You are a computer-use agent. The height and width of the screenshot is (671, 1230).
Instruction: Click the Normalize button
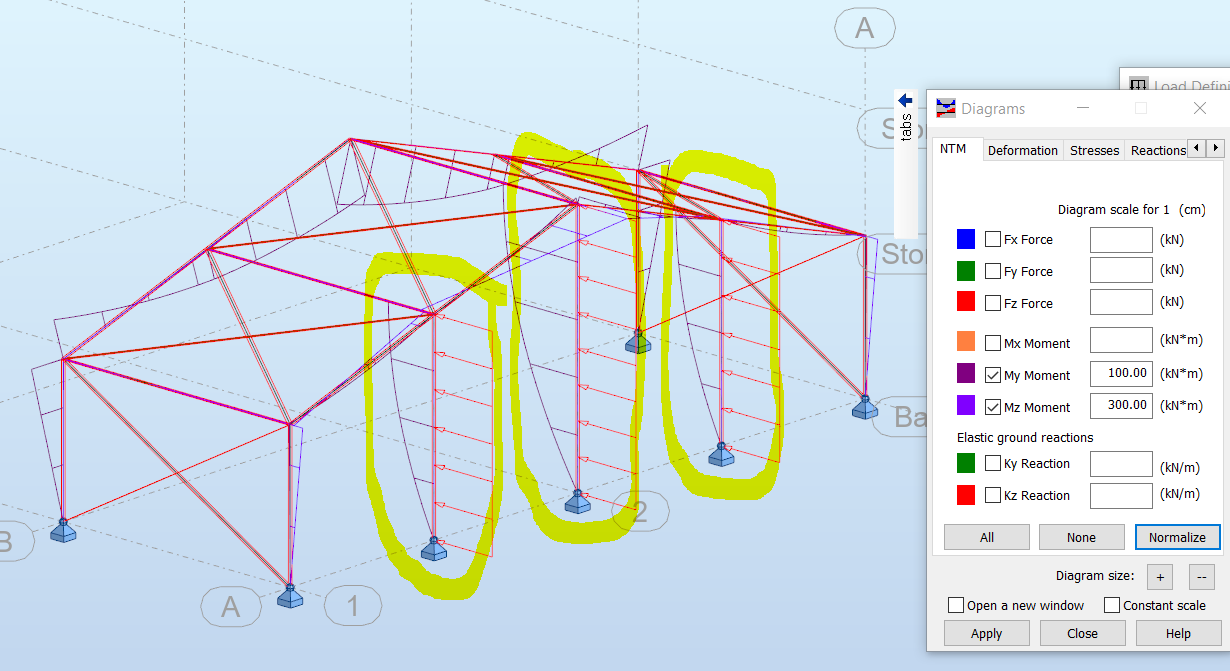pos(1177,537)
